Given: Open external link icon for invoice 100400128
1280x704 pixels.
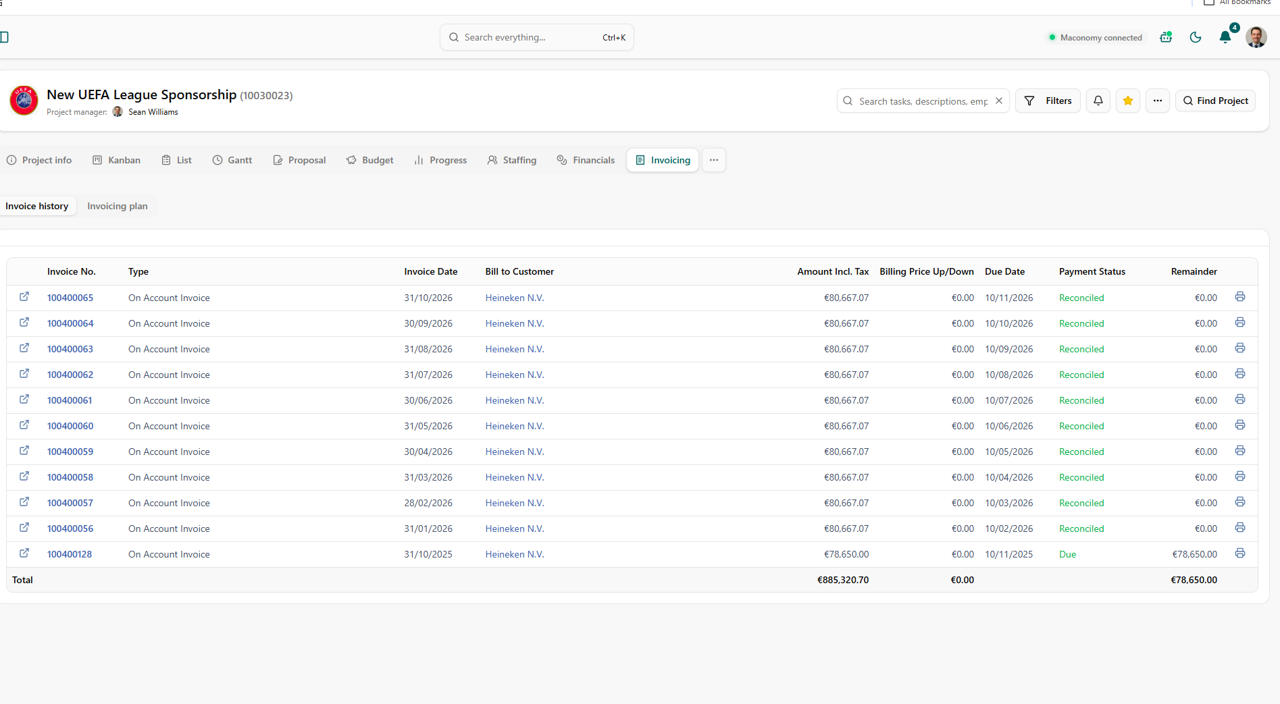Looking at the screenshot, I should 24,553.
